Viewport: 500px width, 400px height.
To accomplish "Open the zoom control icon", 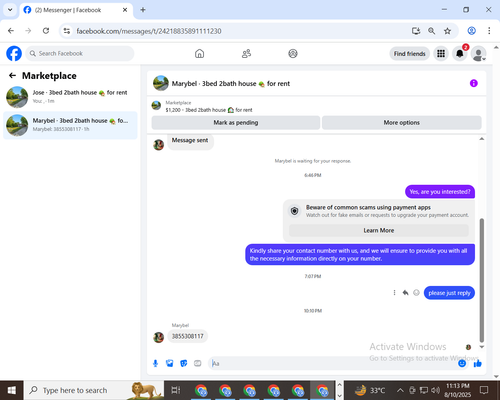I will point(431,31).
